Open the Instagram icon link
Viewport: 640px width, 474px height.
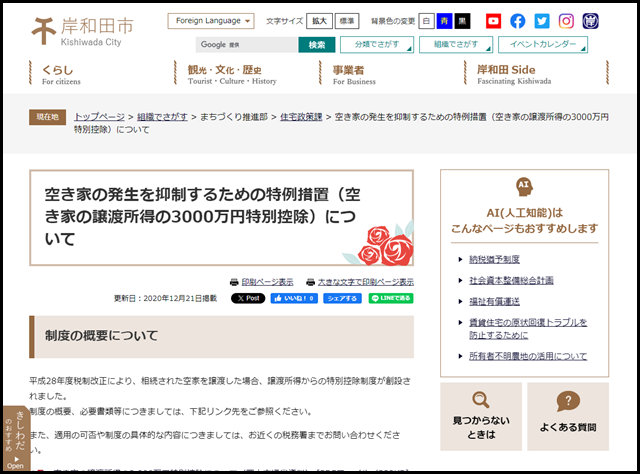point(566,21)
